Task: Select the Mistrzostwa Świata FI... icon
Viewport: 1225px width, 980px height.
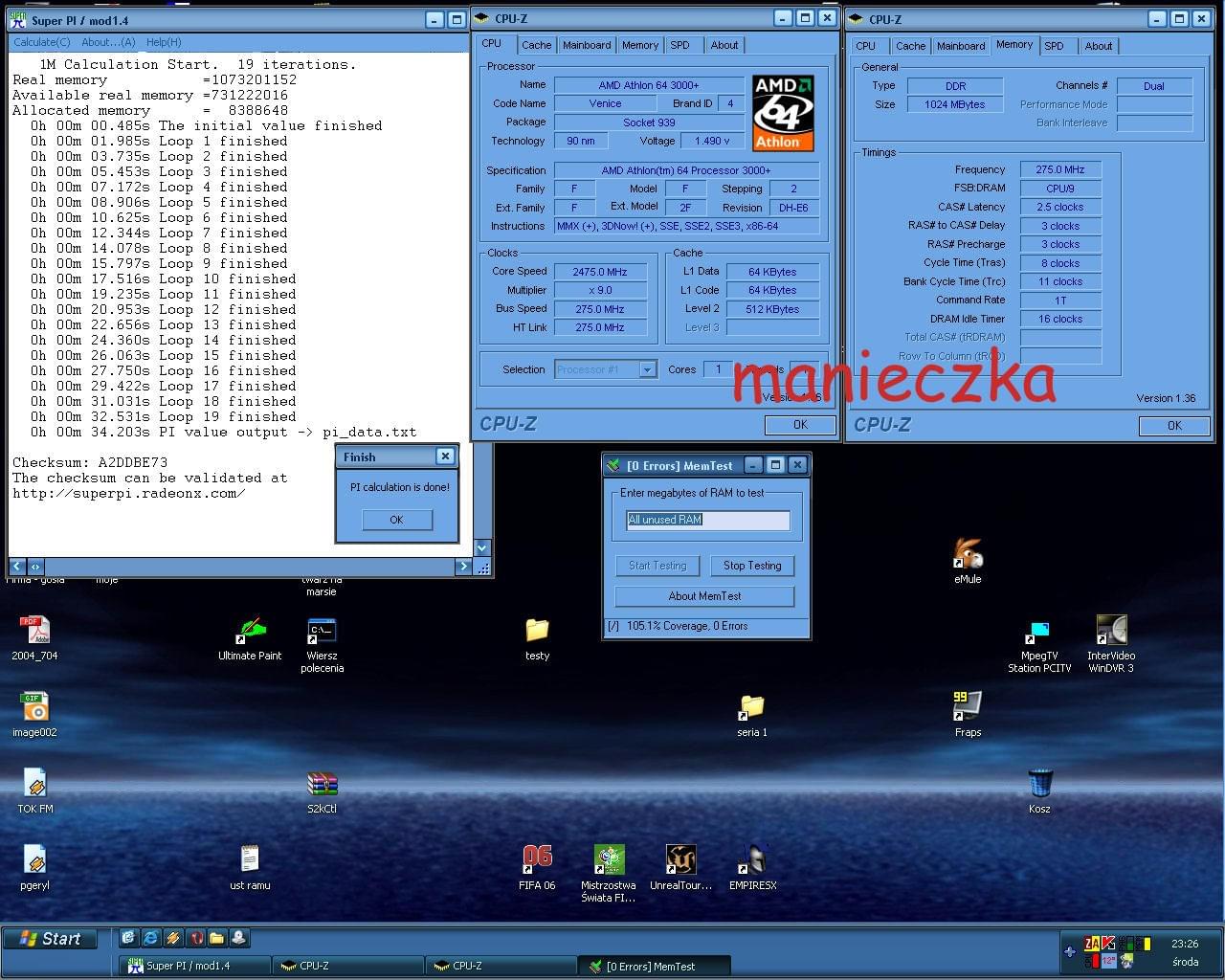Action: tap(609, 873)
